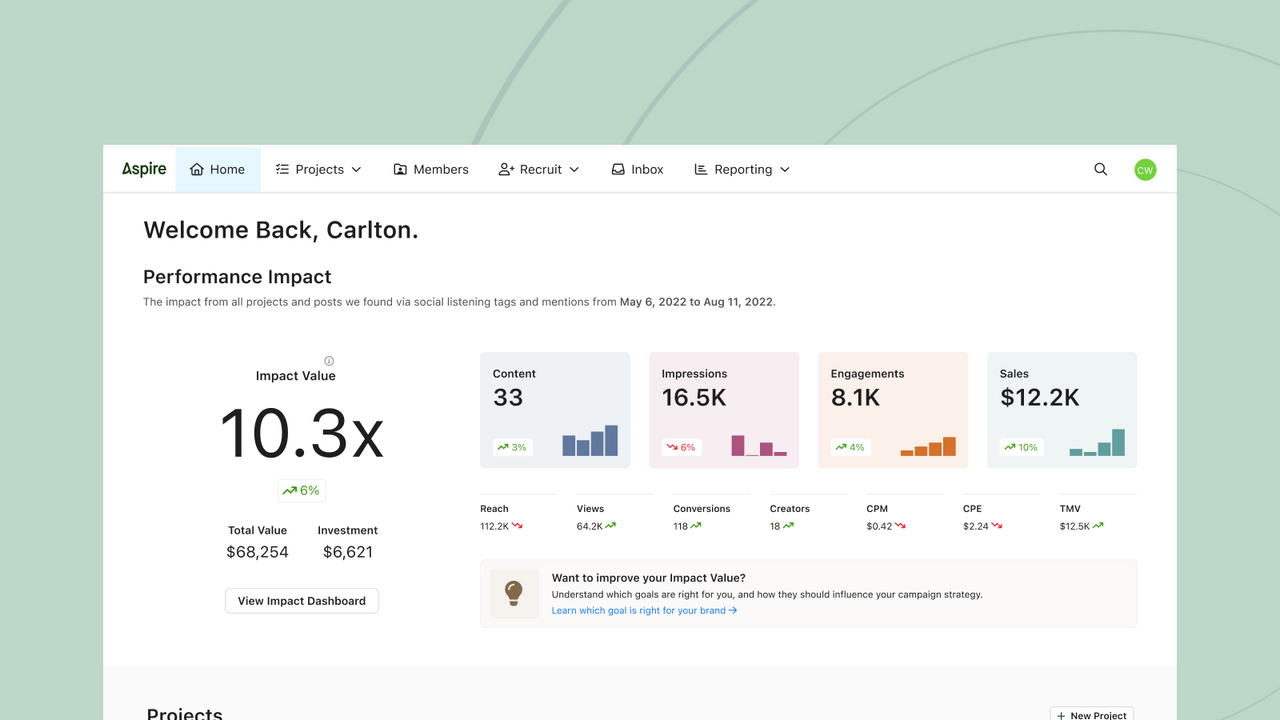Viewport: 1280px width, 720px height.
Task: Navigate to the Members section
Action: 430,169
